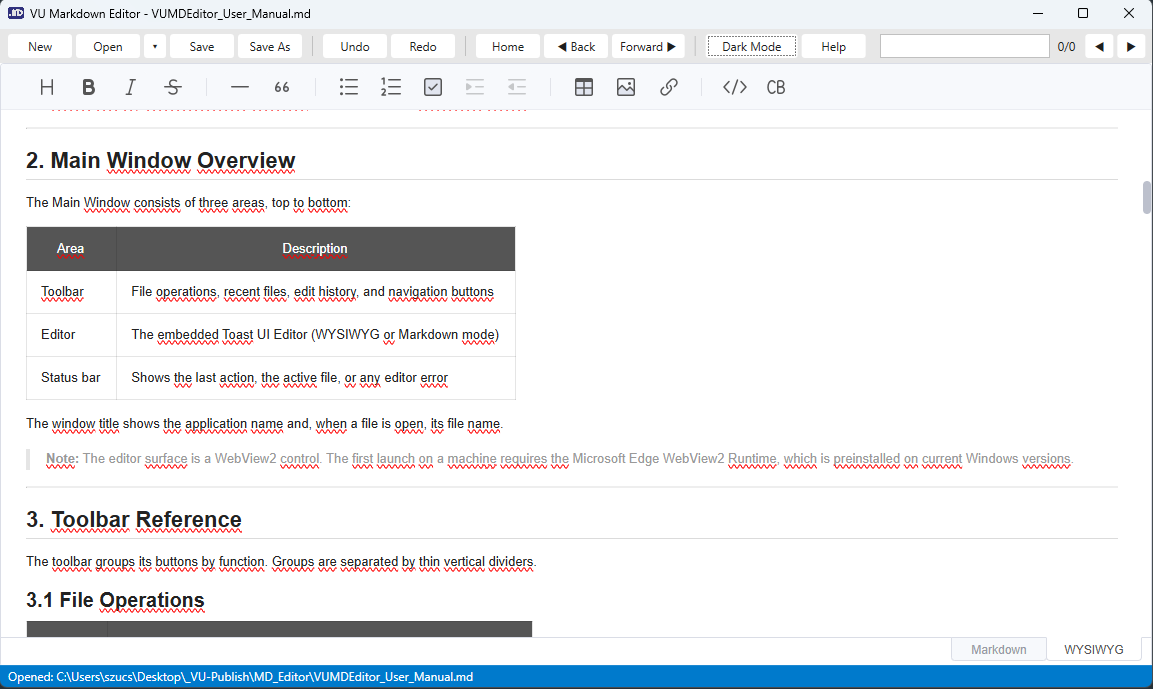
Task: Insert inline code with the </> icon
Action: [735, 88]
